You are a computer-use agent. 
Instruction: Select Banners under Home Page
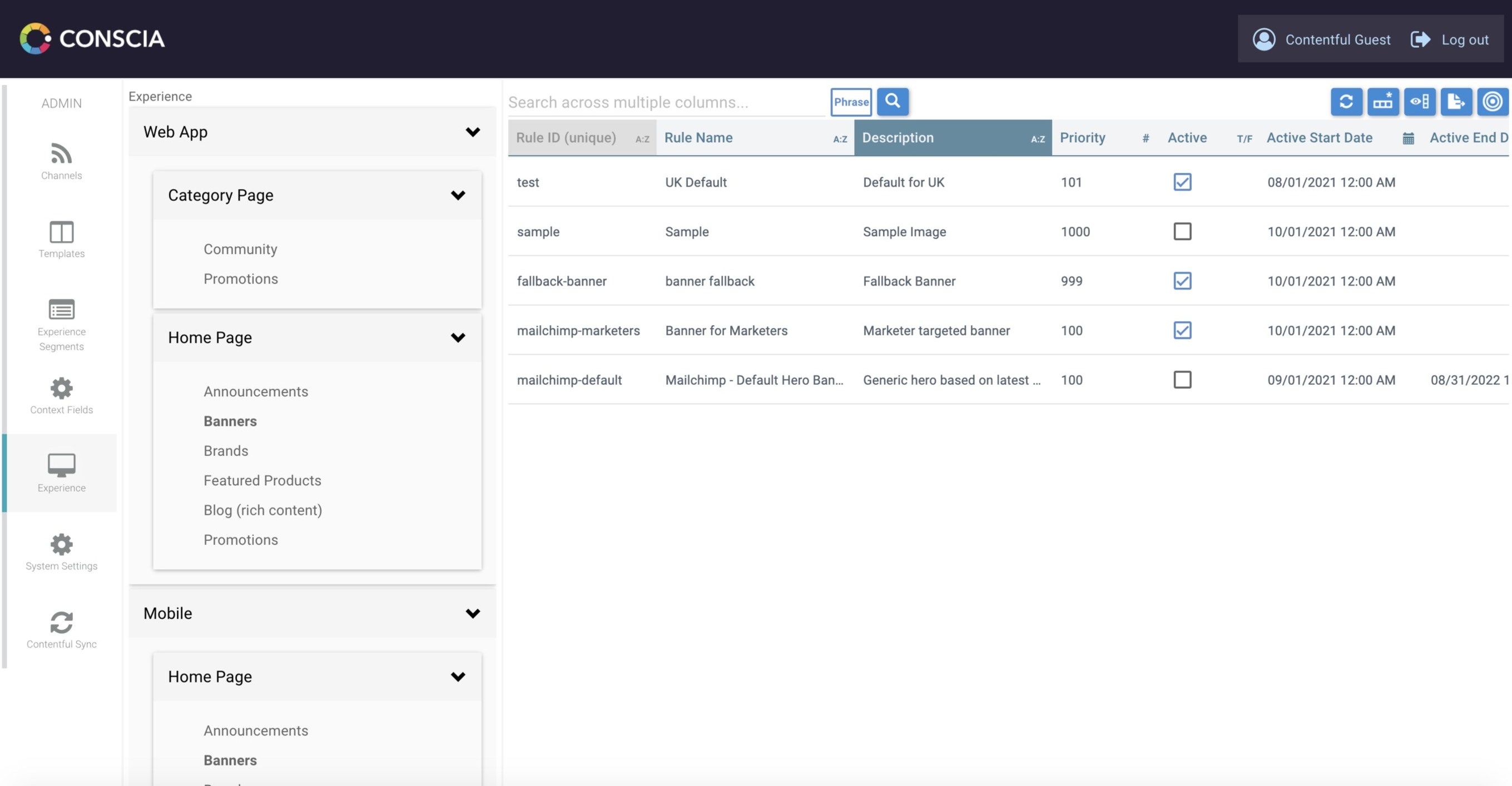(230, 421)
